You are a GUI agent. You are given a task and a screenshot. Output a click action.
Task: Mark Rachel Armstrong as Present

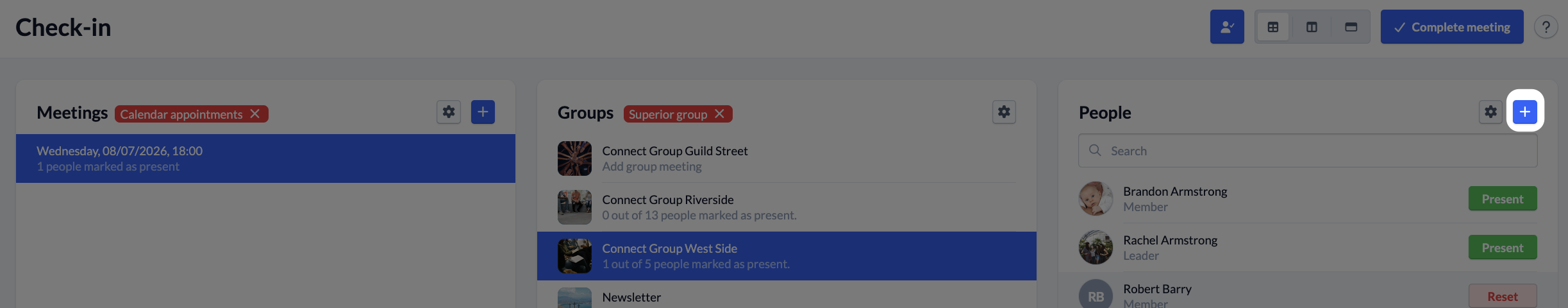point(1503,248)
